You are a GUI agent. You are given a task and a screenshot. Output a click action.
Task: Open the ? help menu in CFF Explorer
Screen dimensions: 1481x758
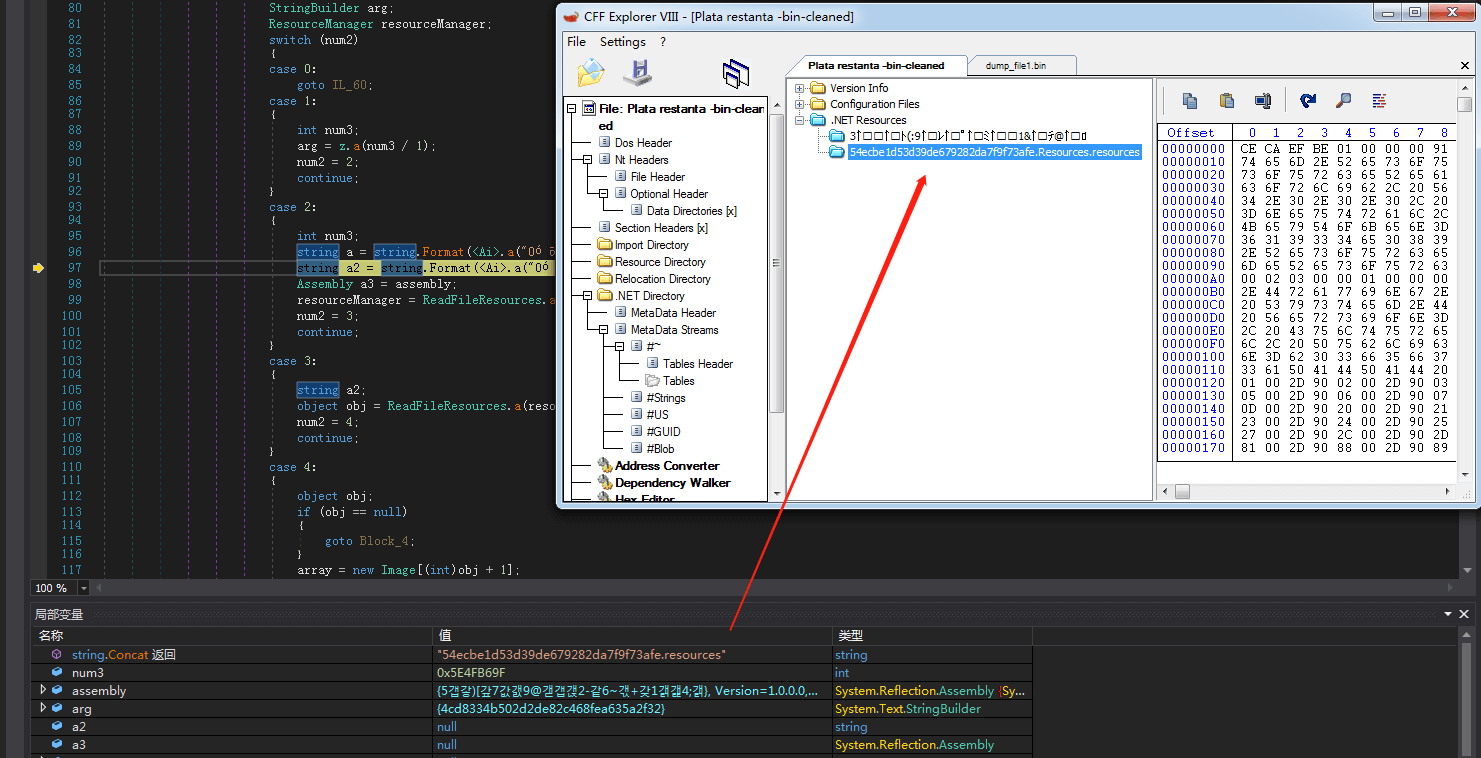[662, 42]
